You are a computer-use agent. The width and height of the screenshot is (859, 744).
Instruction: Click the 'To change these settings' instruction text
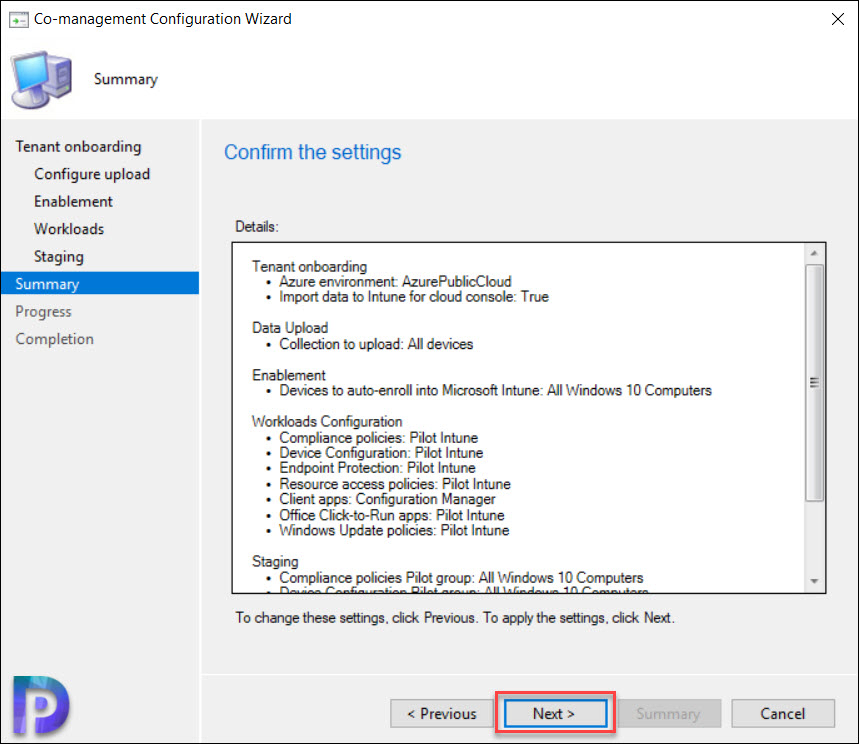point(455,618)
